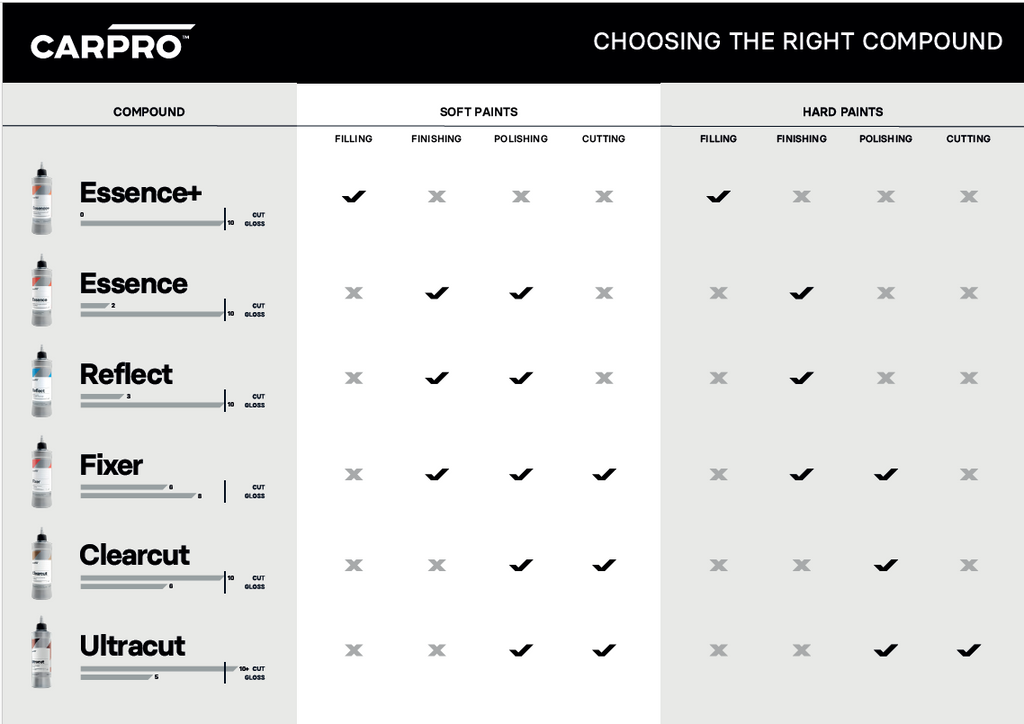The image size is (1024, 724).
Task: Click Essence+ soft paints filling checkmark
Action: [354, 196]
